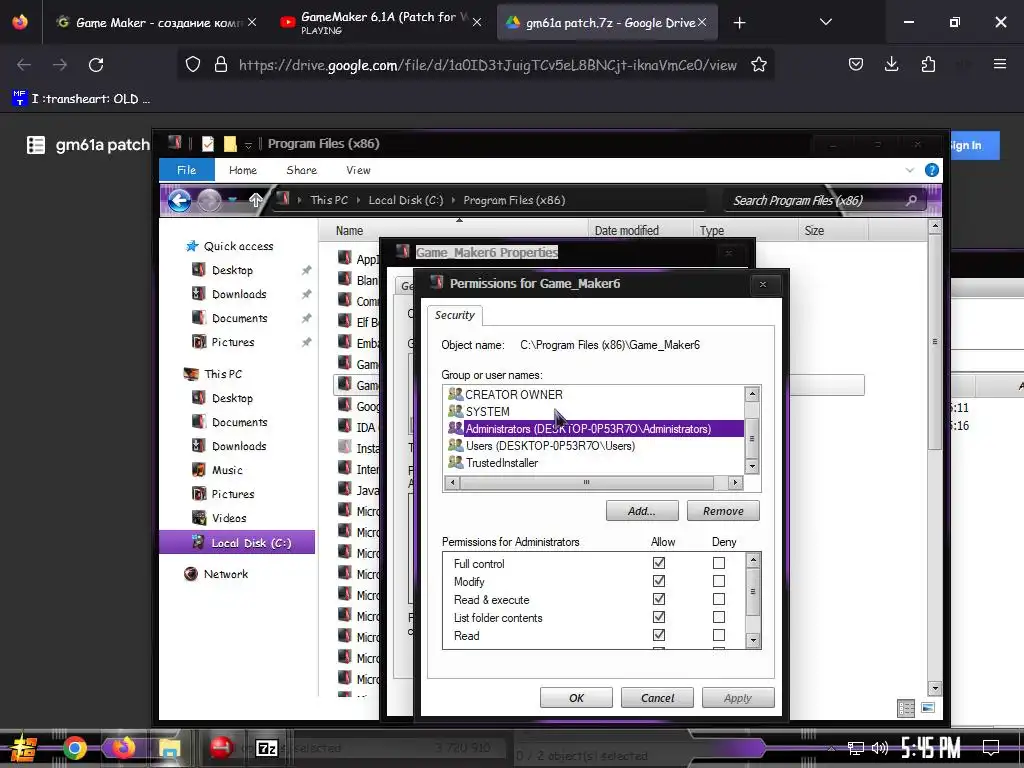Switch to Game Maker first browser tab

point(155,22)
